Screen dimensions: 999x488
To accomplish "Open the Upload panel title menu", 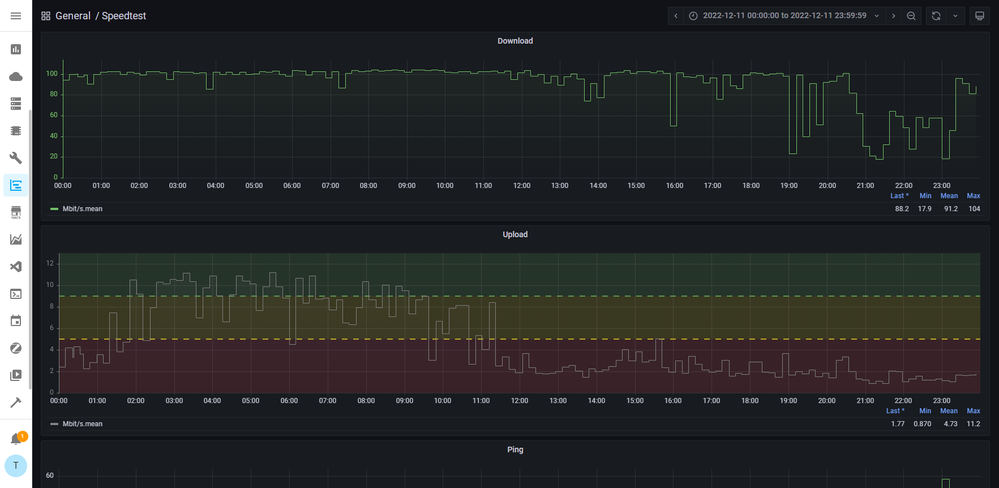I will [x=515, y=234].
